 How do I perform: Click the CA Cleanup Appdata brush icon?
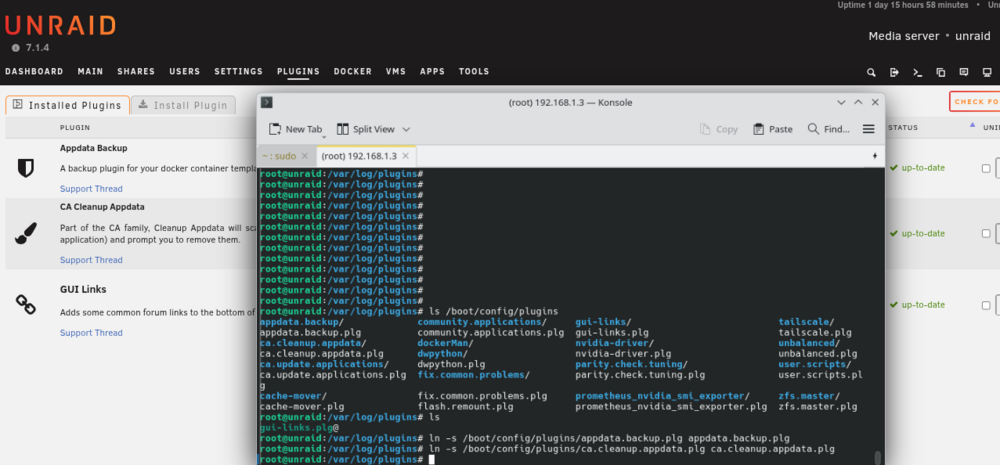pyautogui.click(x=26, y=233)
